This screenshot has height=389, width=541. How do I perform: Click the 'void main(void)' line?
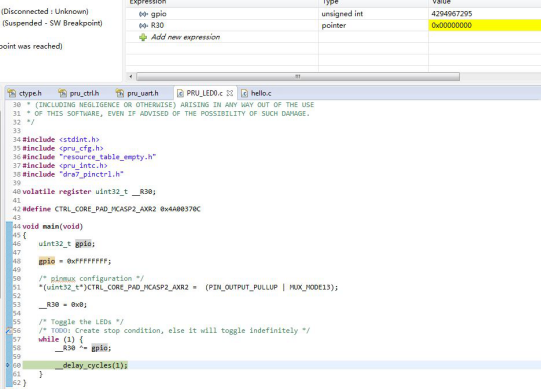click(53, 226)
